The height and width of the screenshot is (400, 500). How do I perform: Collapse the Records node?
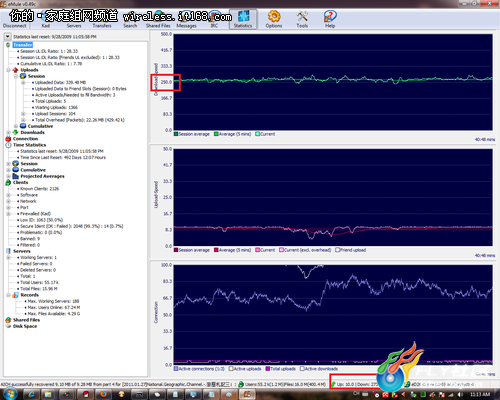pyautogui.click(x=8, y=295)
